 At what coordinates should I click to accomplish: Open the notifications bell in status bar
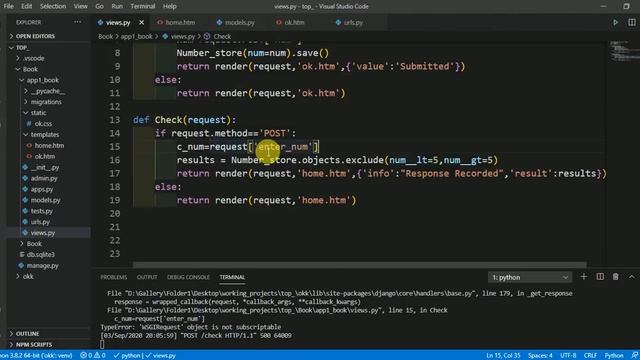pyautogui.click(x=635, y=356)
